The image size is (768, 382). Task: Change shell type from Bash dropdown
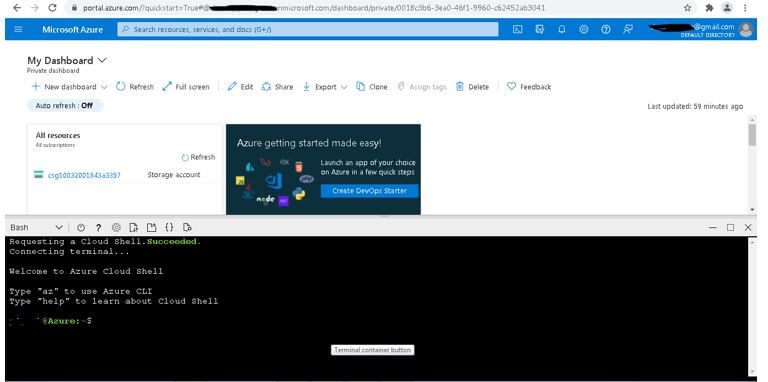coord(36,227)
